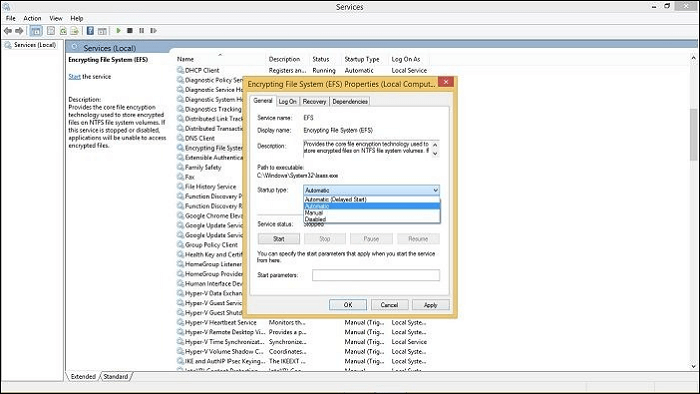Click gear icon beside Group Policy Client
This screenshot has width=700, height=394.
pyautogui.click(x=180, y=245)
